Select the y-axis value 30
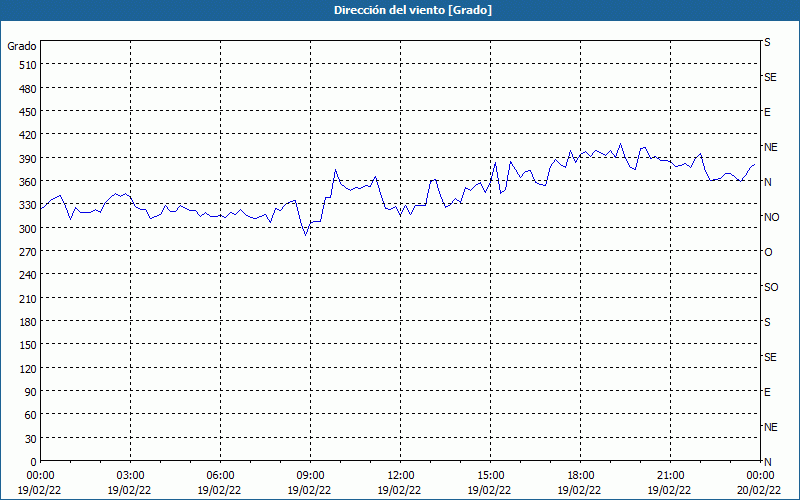800x500 pixels. point(31,439)
